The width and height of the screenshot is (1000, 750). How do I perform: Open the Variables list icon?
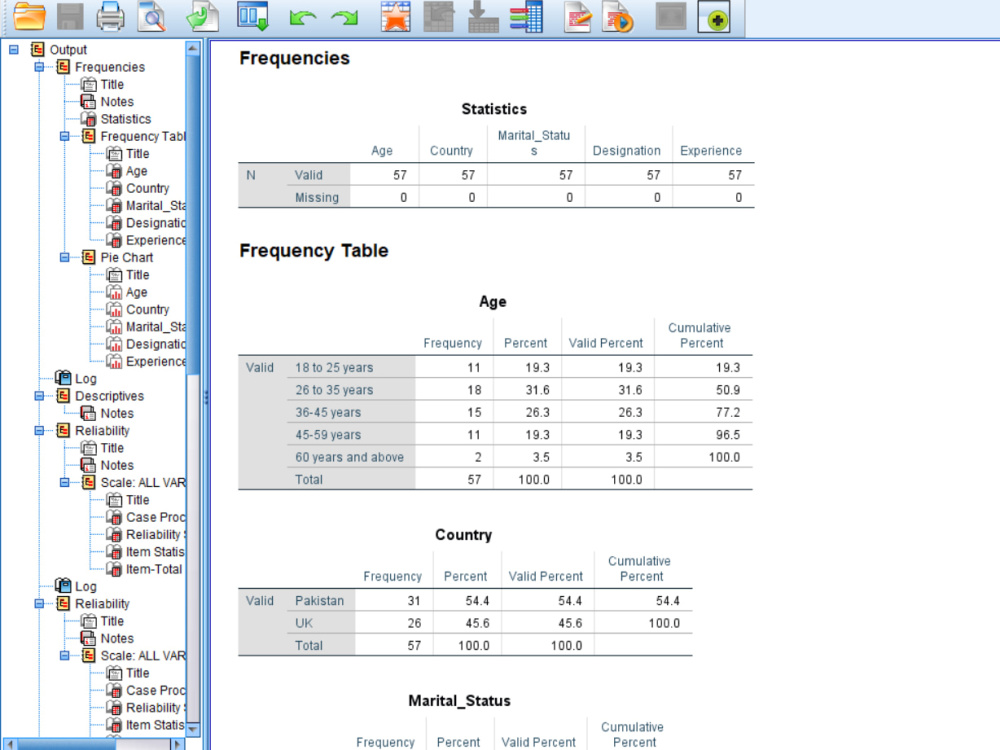(526, 17)
